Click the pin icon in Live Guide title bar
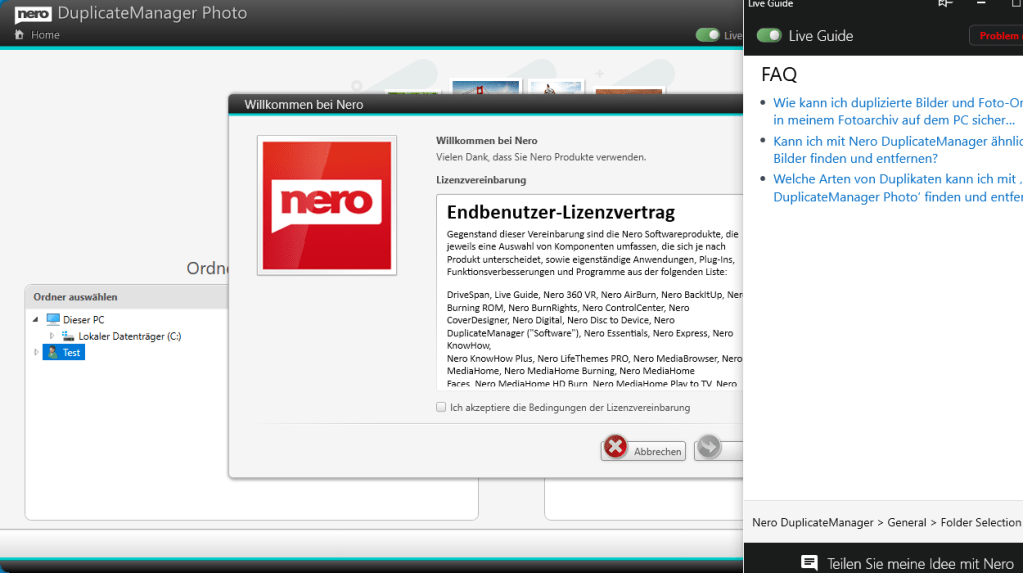Viewport: 1023px width, 573px height. 945,3
